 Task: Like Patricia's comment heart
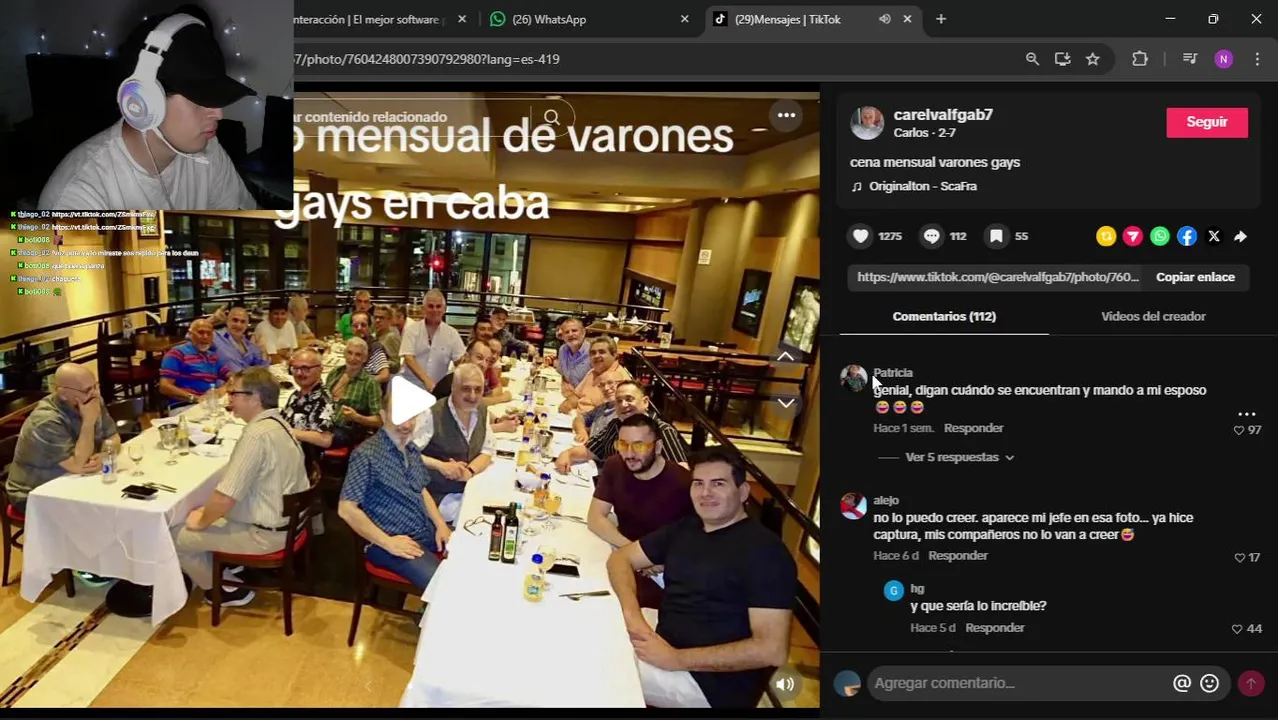[1239, 430]
